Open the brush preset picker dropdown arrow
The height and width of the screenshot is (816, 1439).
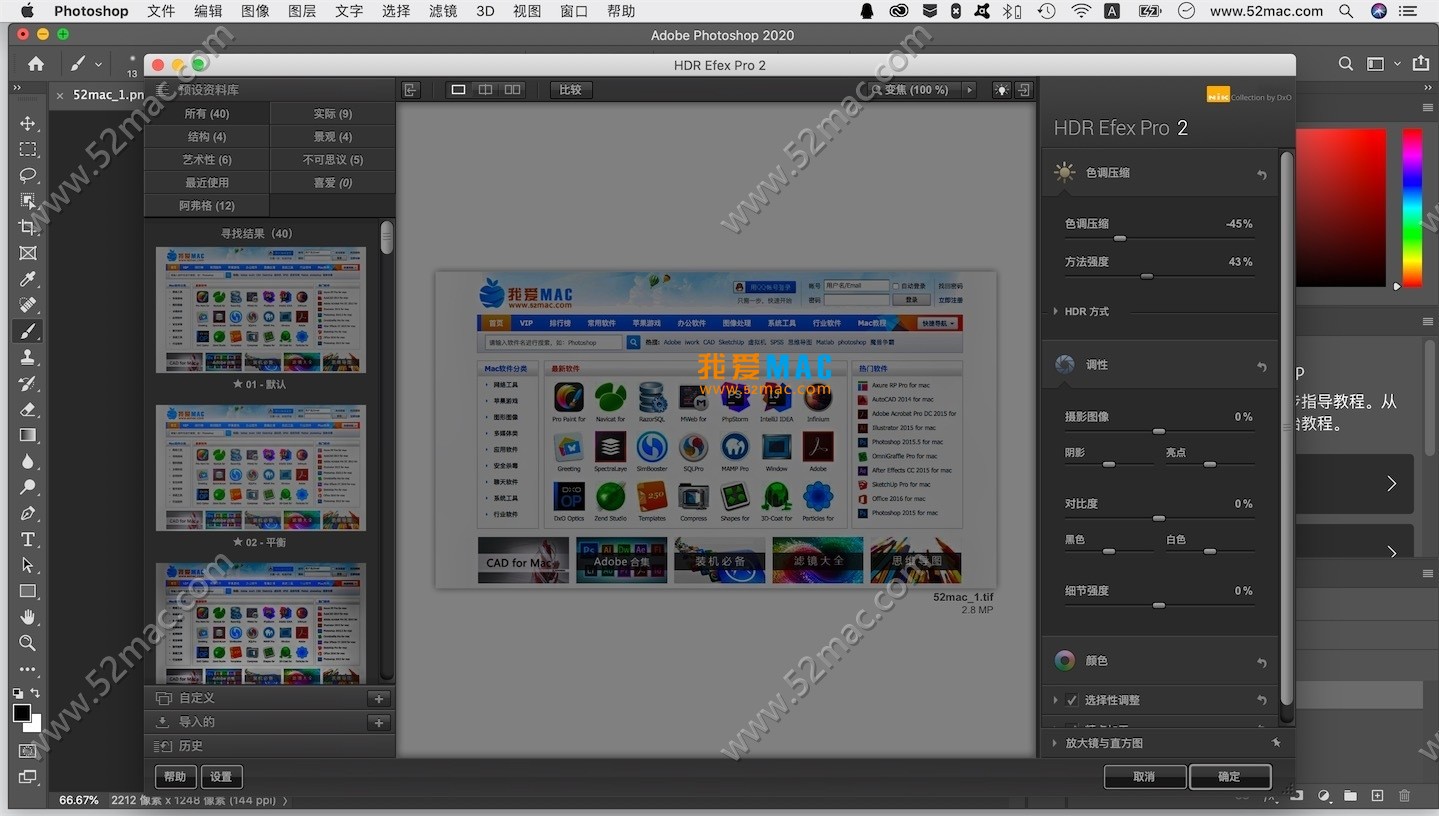point(98,64)
